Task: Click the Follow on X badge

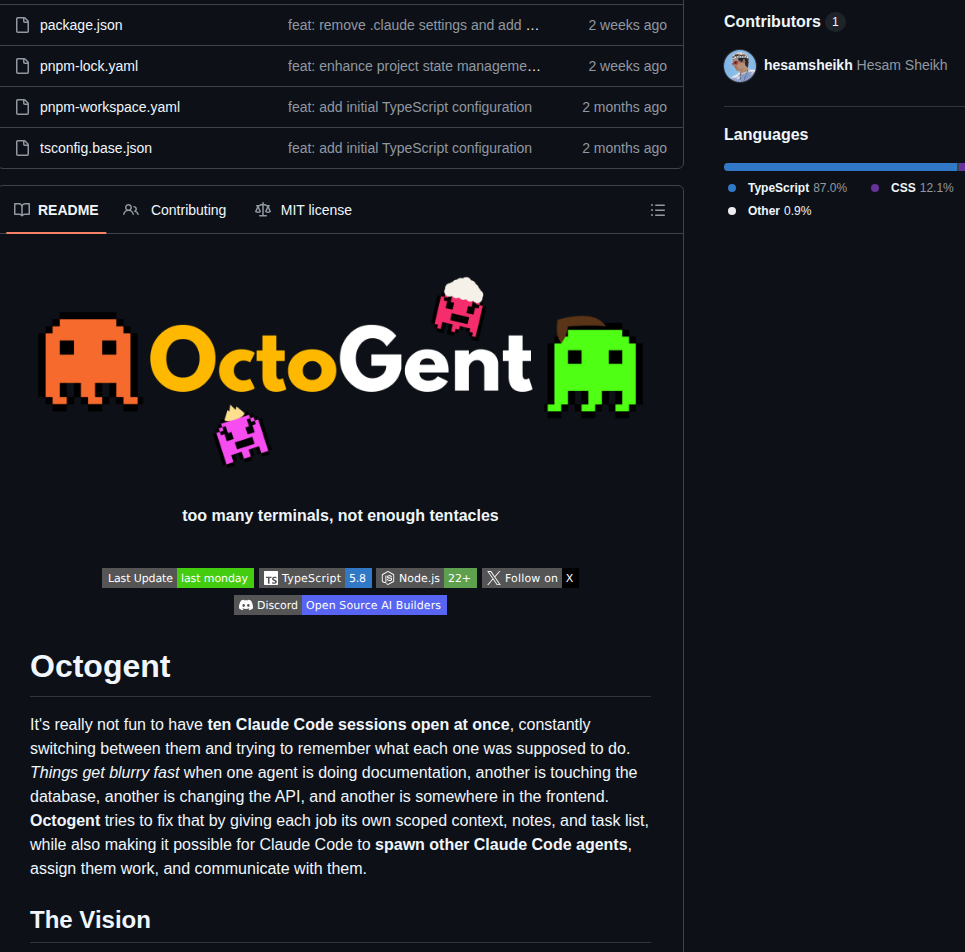Action: tap(530, 578)
